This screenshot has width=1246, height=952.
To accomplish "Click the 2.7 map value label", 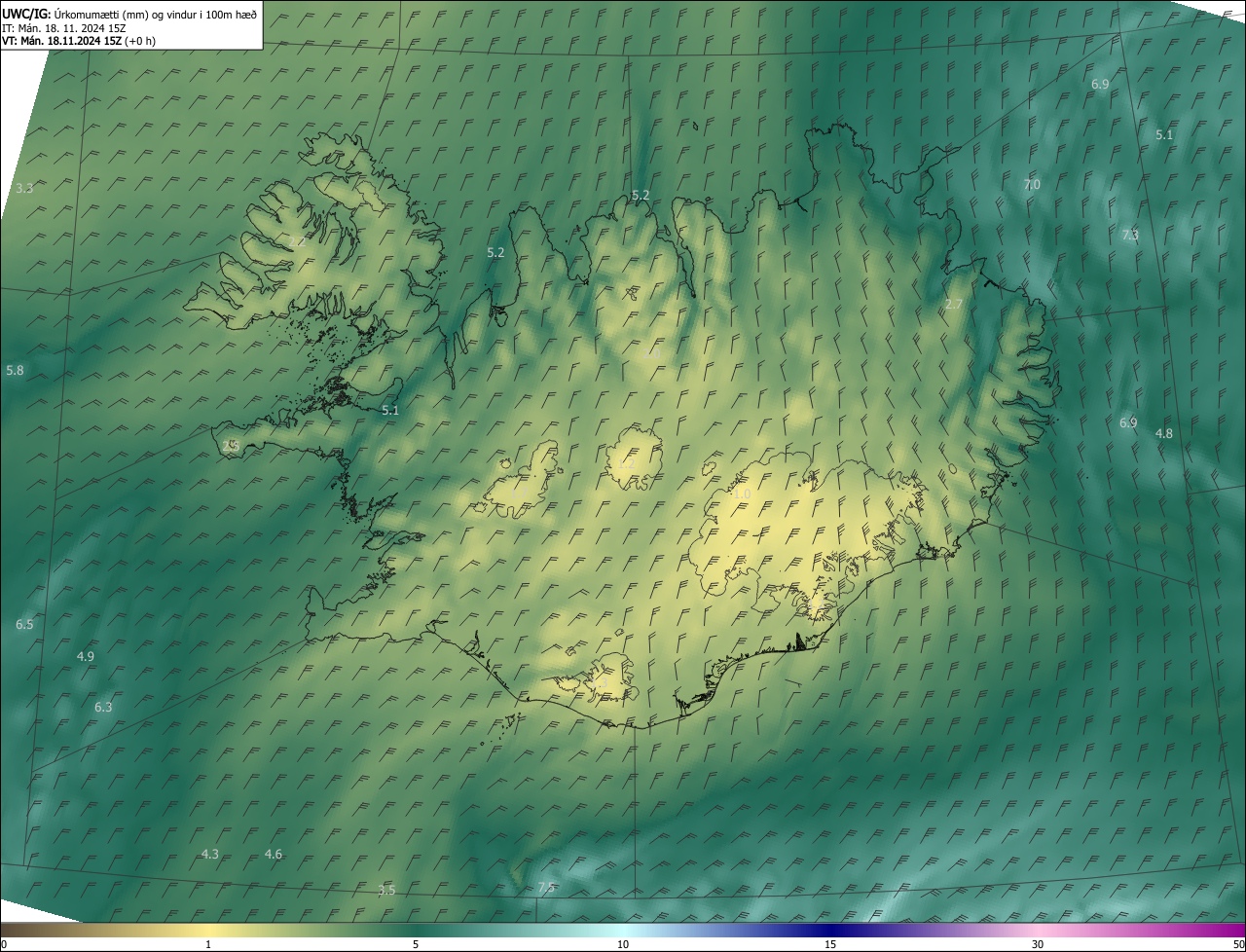I will (954, 305).
